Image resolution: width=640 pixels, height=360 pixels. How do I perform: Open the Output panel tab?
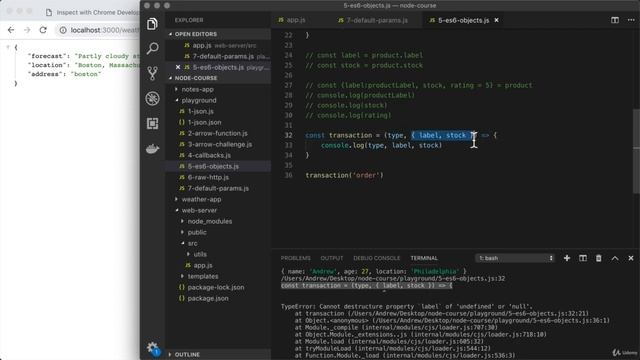click(331, 258)
